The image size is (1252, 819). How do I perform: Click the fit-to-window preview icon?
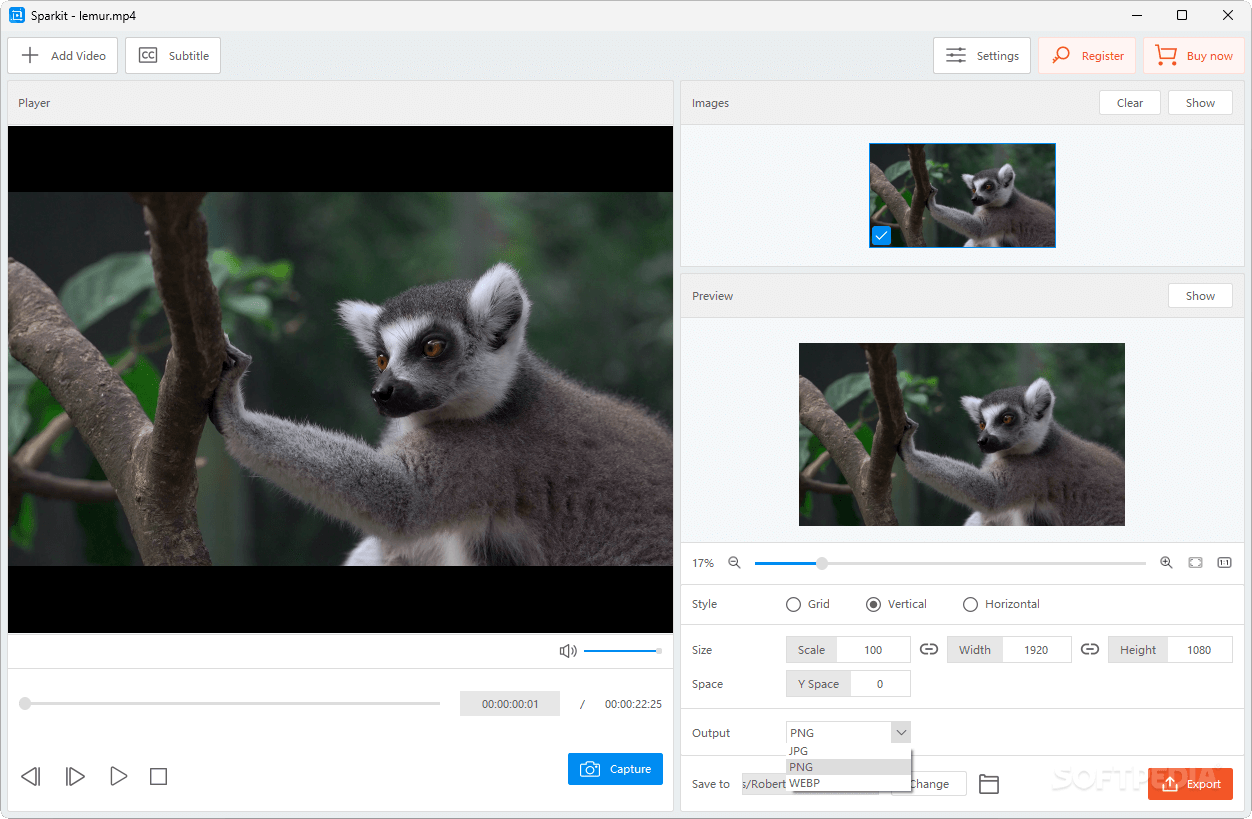tap(1195, 563)
